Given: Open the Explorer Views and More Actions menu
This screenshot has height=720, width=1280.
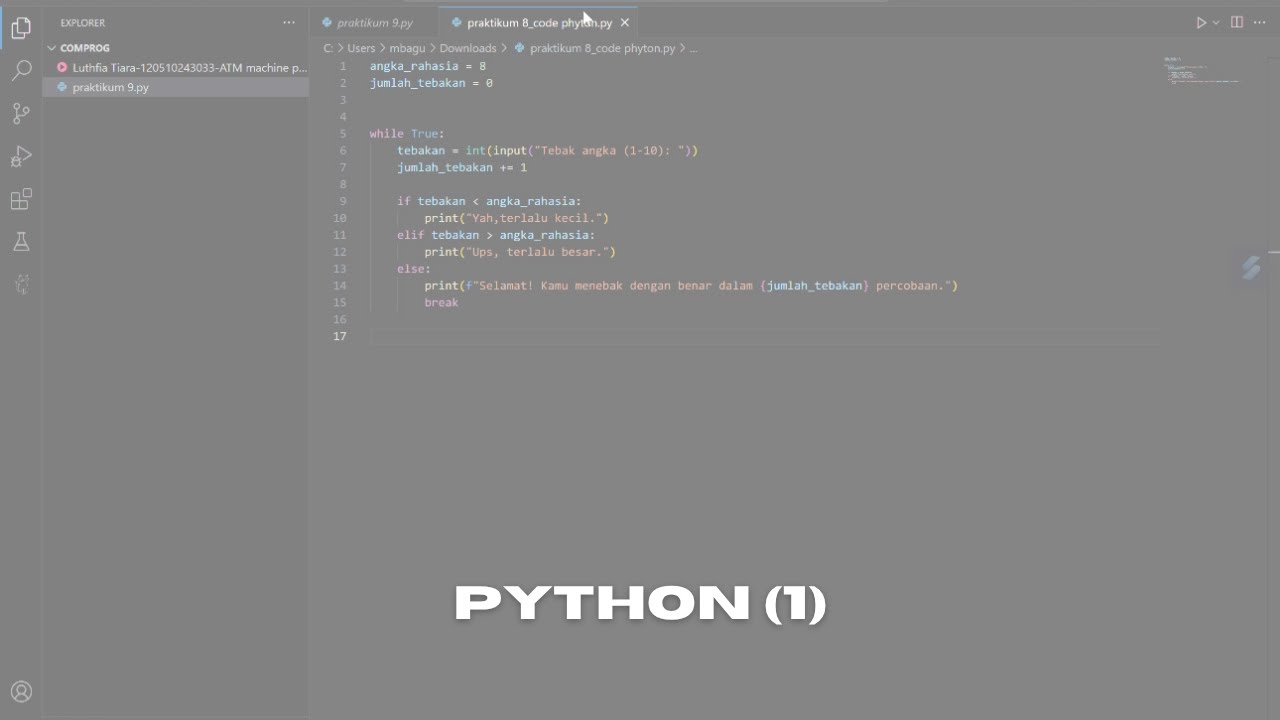Looking at the screenshot, I should coord(289,22).
